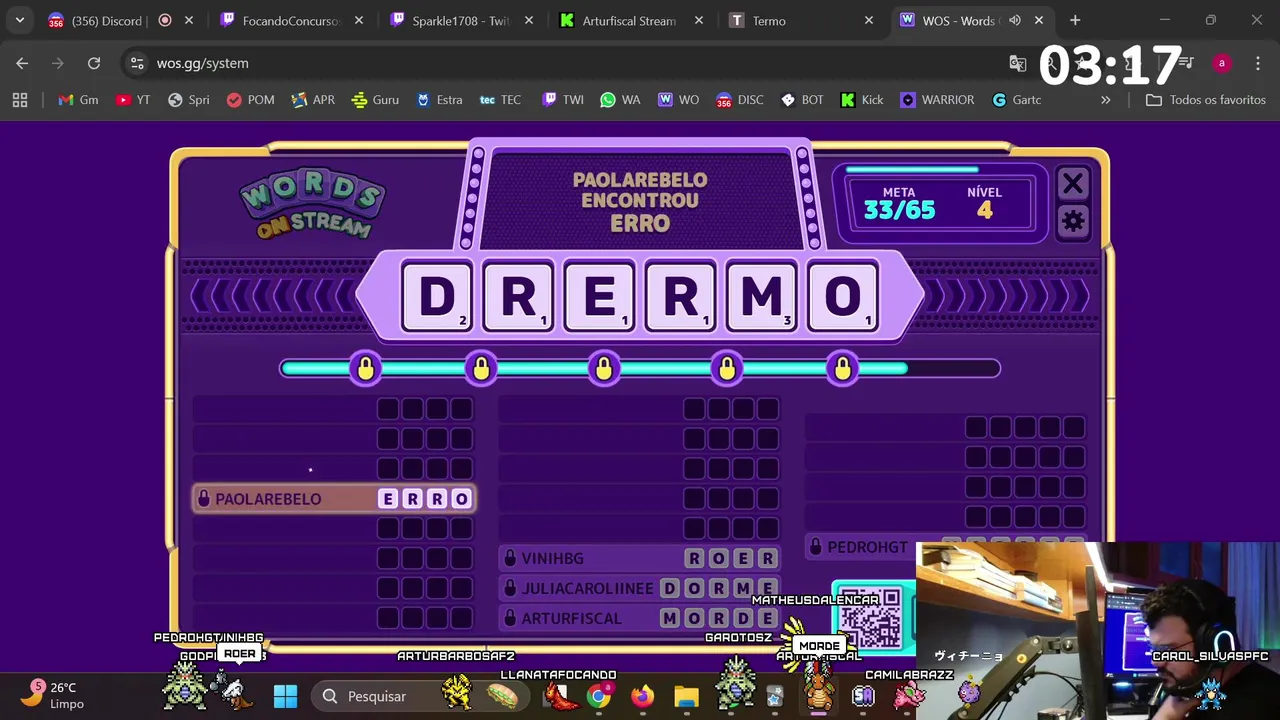Open the WO bookmark
This screenshot has width=1280, height=720.
[678, 100]
